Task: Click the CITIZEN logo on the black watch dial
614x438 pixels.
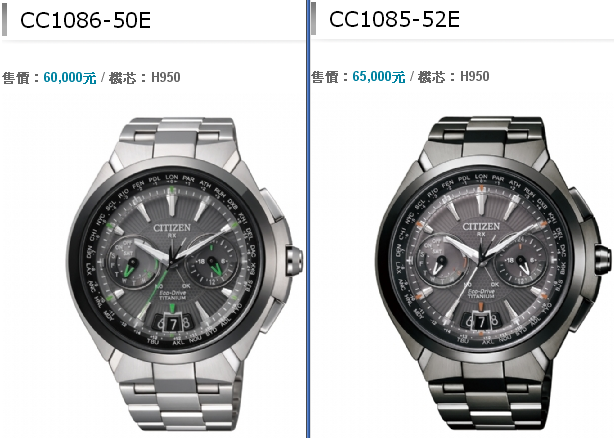Action: click(481, 226)
